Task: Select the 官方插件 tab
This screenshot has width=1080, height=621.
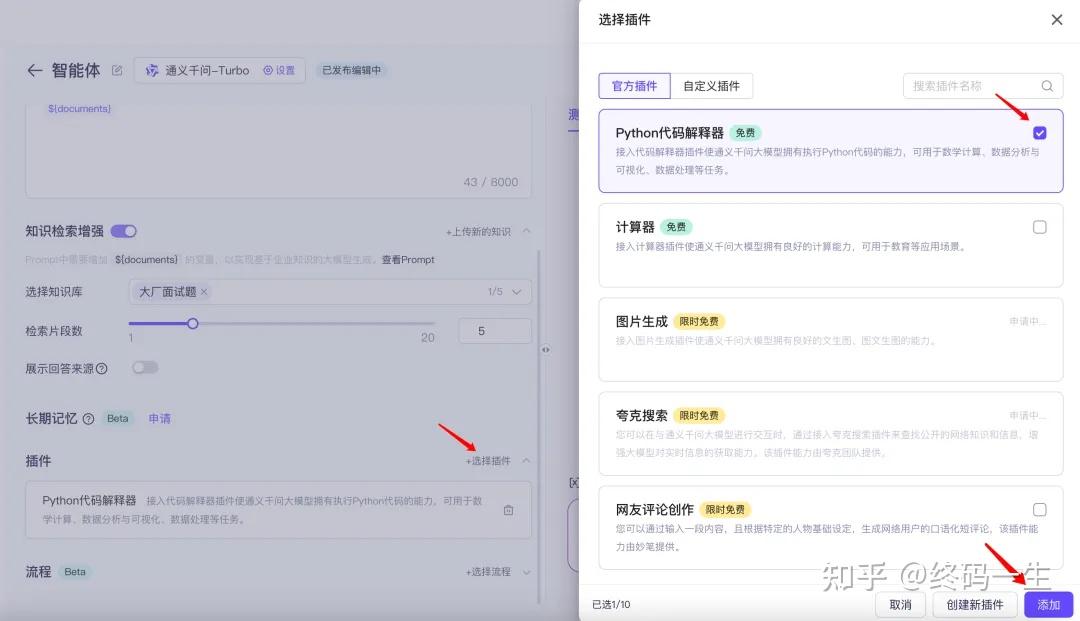Action: tap(634, 86)
